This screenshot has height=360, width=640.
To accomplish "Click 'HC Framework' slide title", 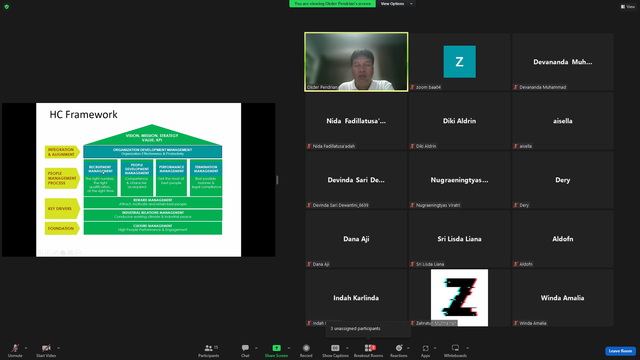I will click(83, 115).
